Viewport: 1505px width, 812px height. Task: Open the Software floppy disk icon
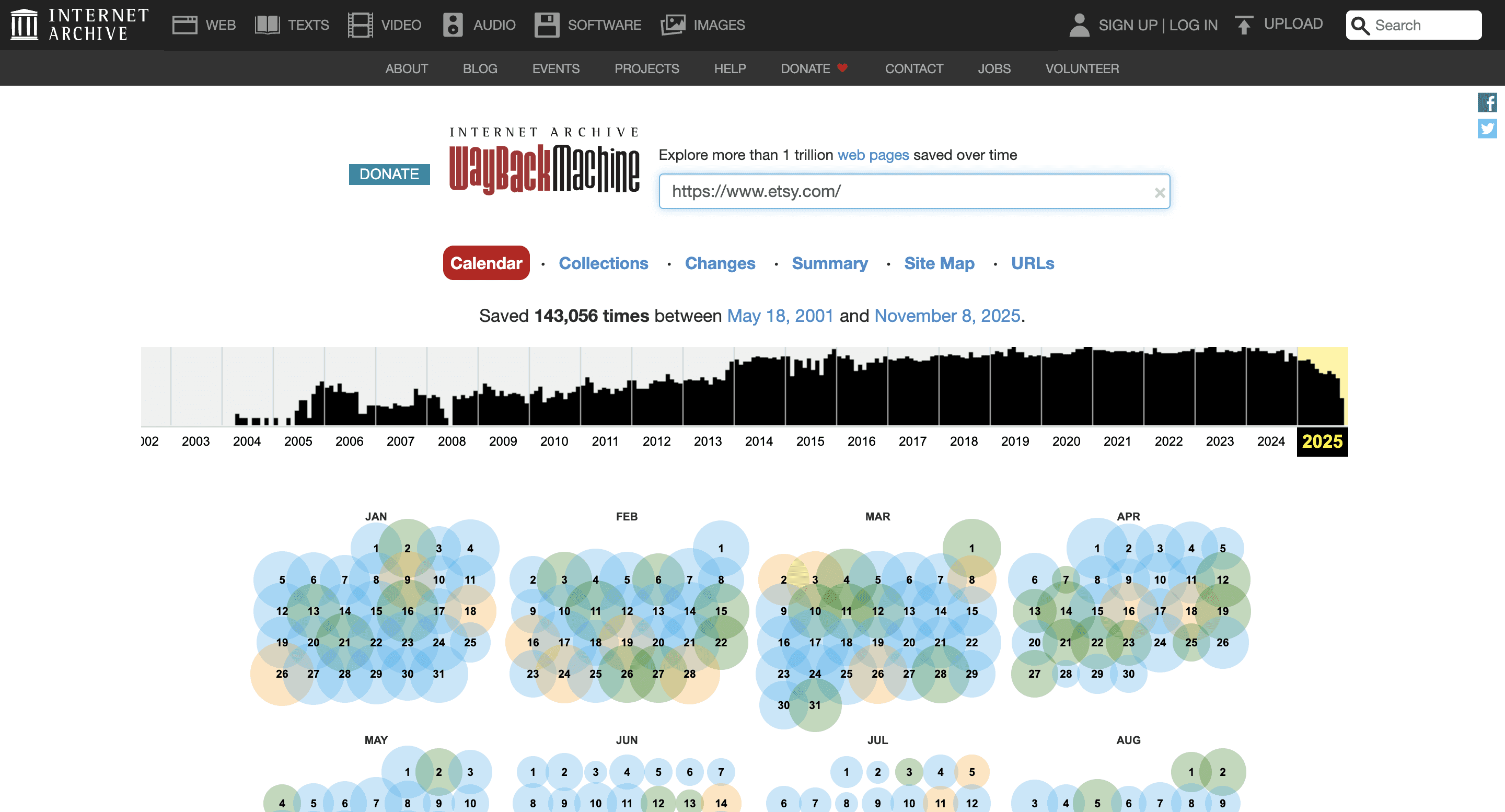[x=547, y=25]
